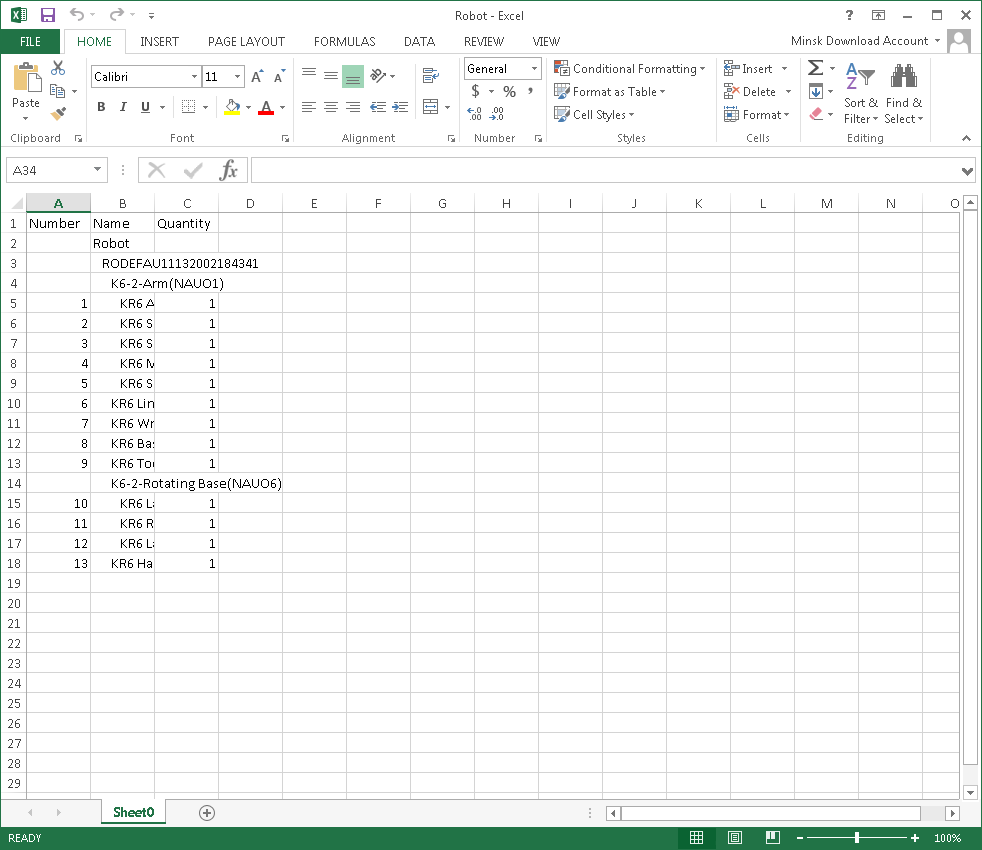This screenshot has width=982, height=850.
Task: Toggle Italic formatting
Action: tap(123, 107)
